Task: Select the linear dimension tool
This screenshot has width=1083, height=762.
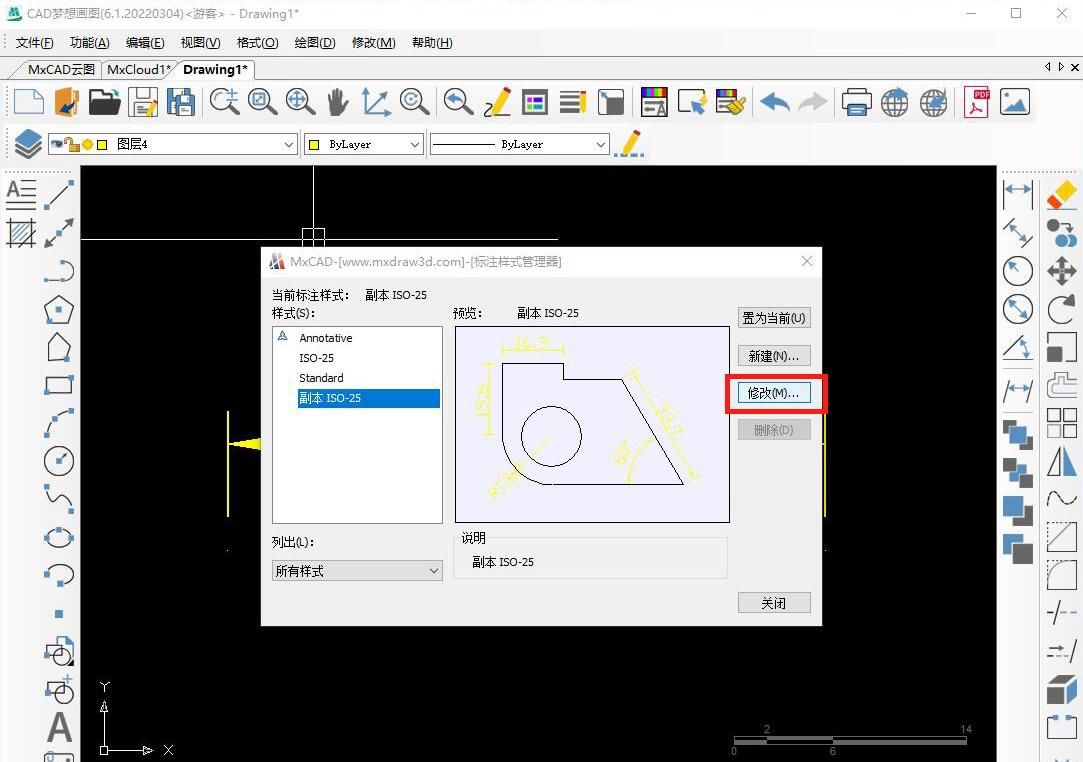Action: 1017,194
